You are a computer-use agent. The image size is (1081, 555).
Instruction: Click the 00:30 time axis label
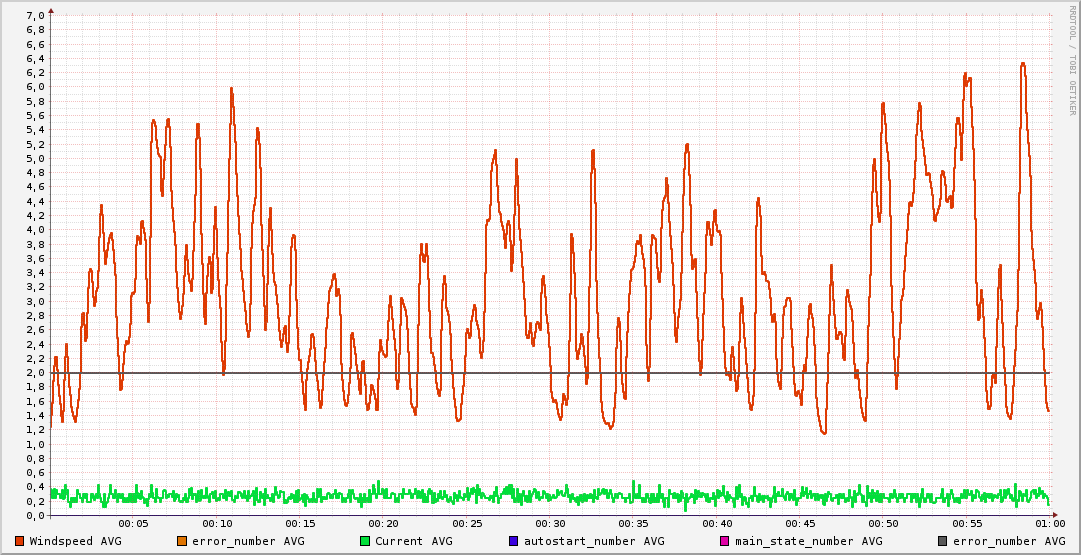(x=550, y=524)
